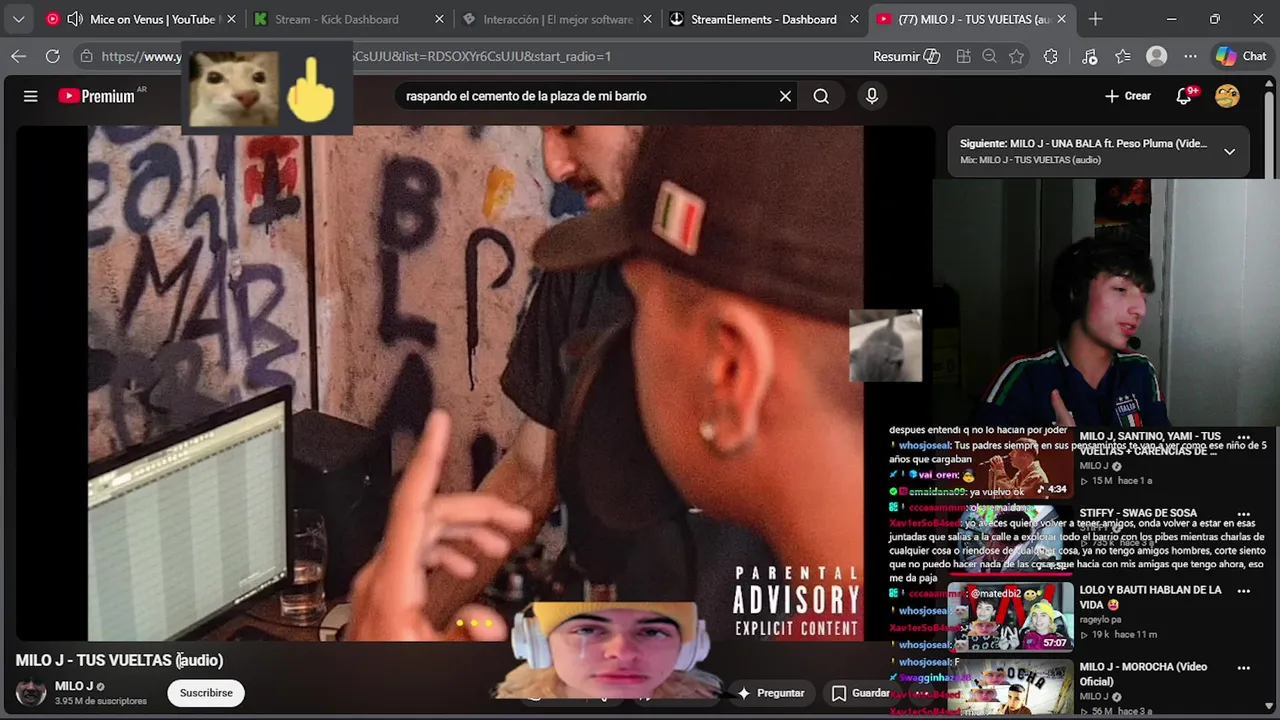The width and height of the screenshot is (1280, 720).
Task: Open YouTube notifications bell
Action: [x=1185, y=96]
